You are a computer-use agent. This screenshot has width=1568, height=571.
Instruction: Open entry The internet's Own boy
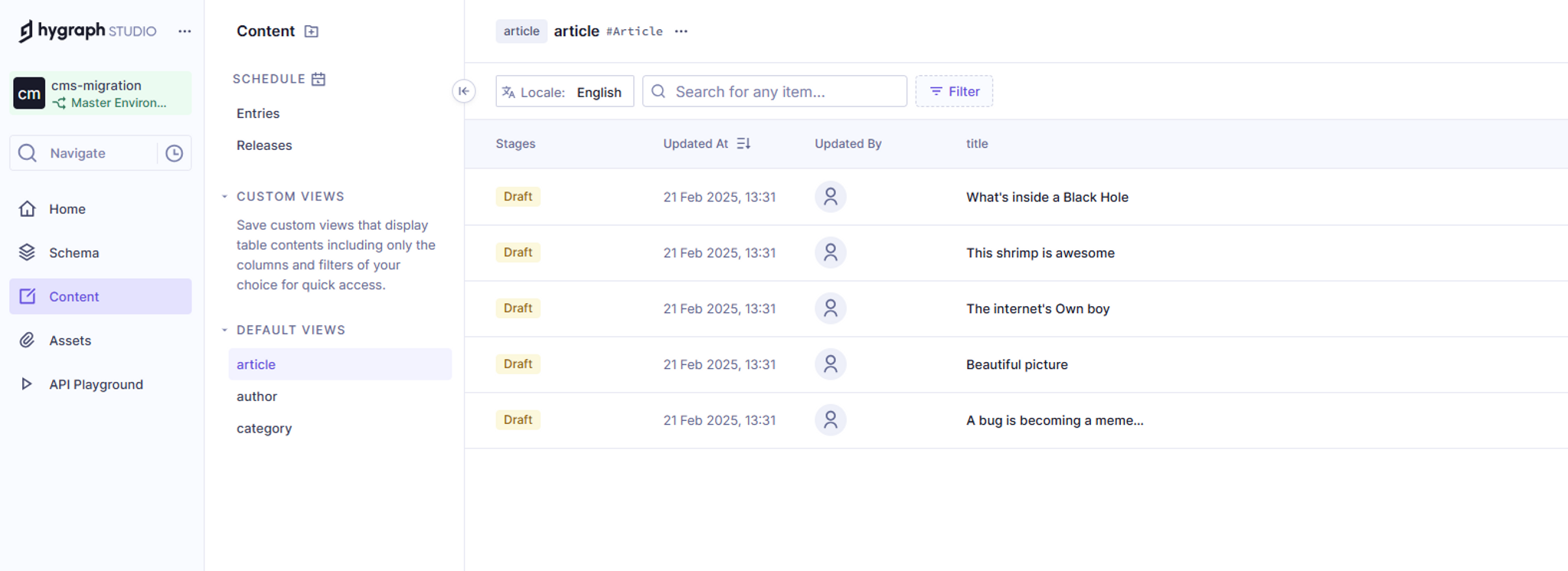tap(1038, 308)
